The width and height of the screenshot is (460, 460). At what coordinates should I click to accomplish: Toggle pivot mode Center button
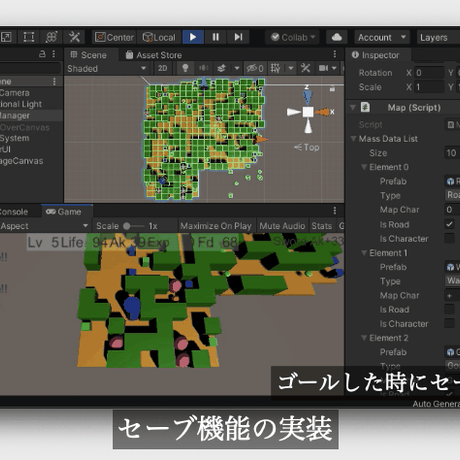click(114, 37)
